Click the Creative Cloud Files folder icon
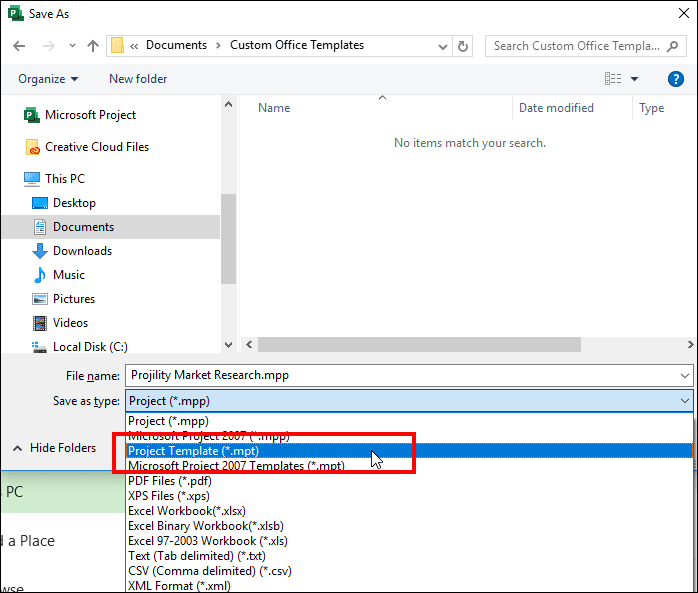The height and width of the screenshot is (593, 698). click(32, 147)
